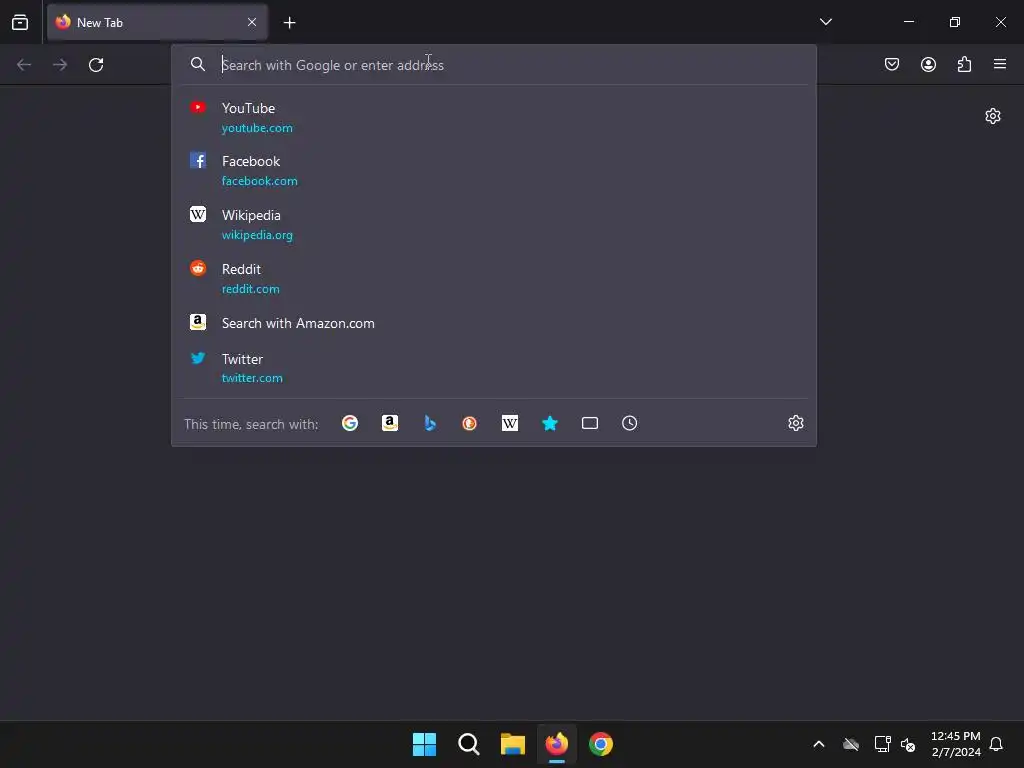Open Firefox View from tab bar

pyautogui.click(x=20, y=22)
